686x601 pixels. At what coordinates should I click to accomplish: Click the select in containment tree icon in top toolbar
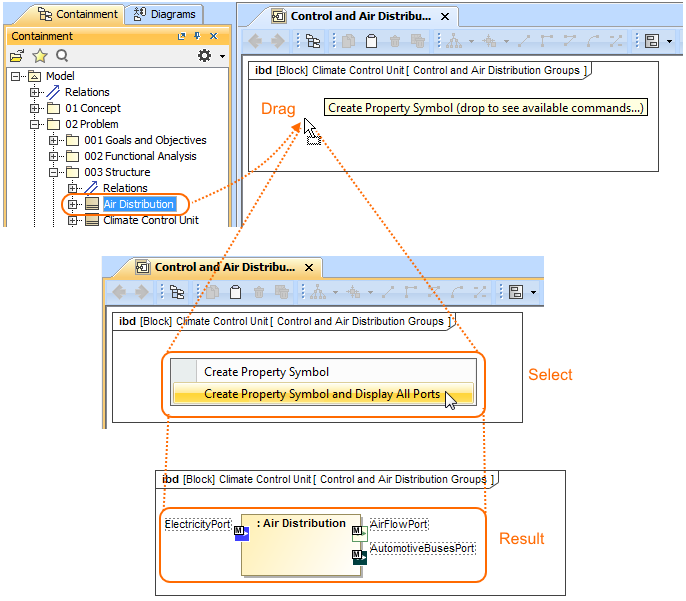point(313,41)
